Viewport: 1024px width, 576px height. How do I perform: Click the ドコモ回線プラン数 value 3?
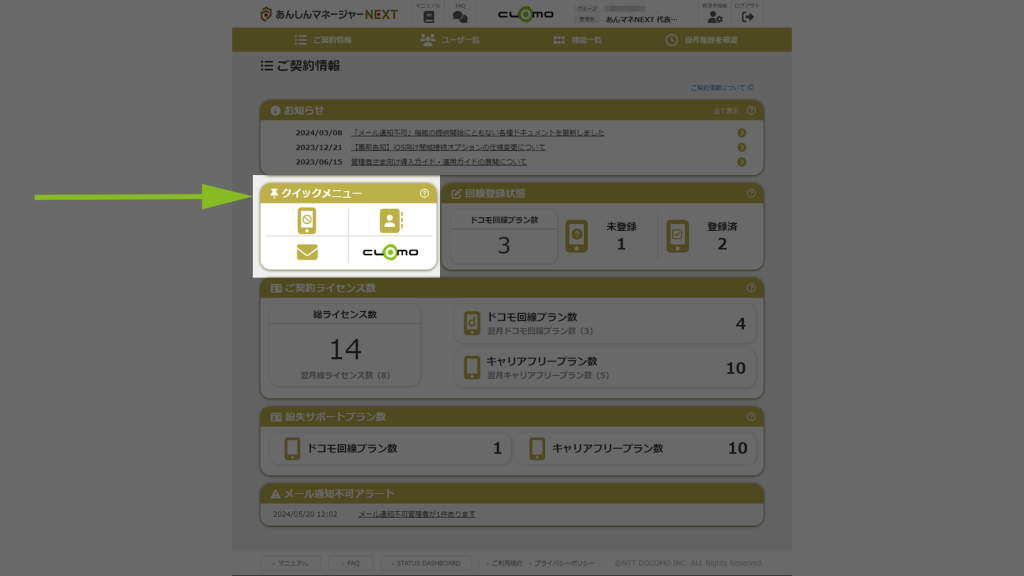click(x=504, y=246)
